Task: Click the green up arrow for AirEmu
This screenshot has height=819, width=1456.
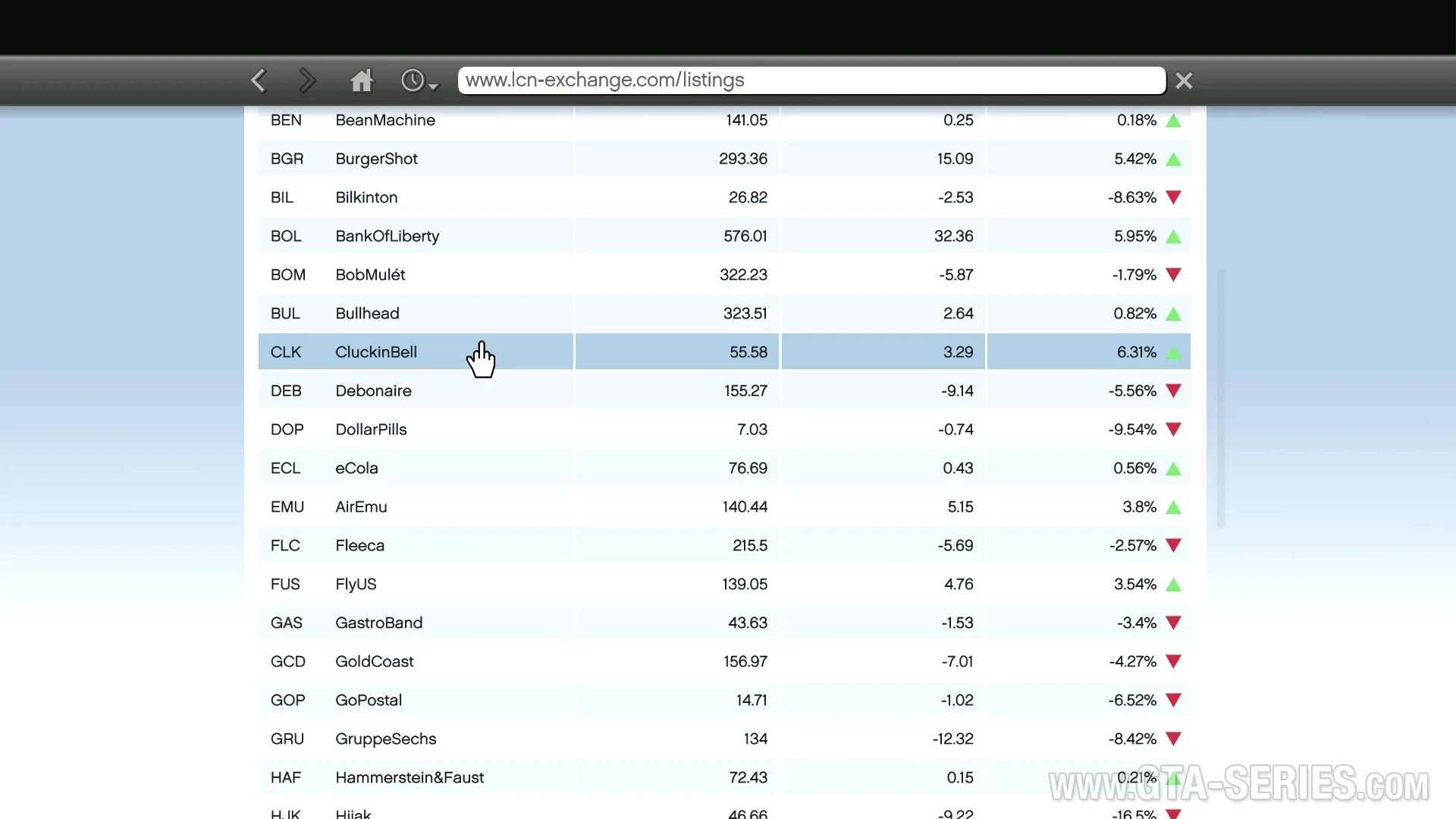Action: (1173, 507)
